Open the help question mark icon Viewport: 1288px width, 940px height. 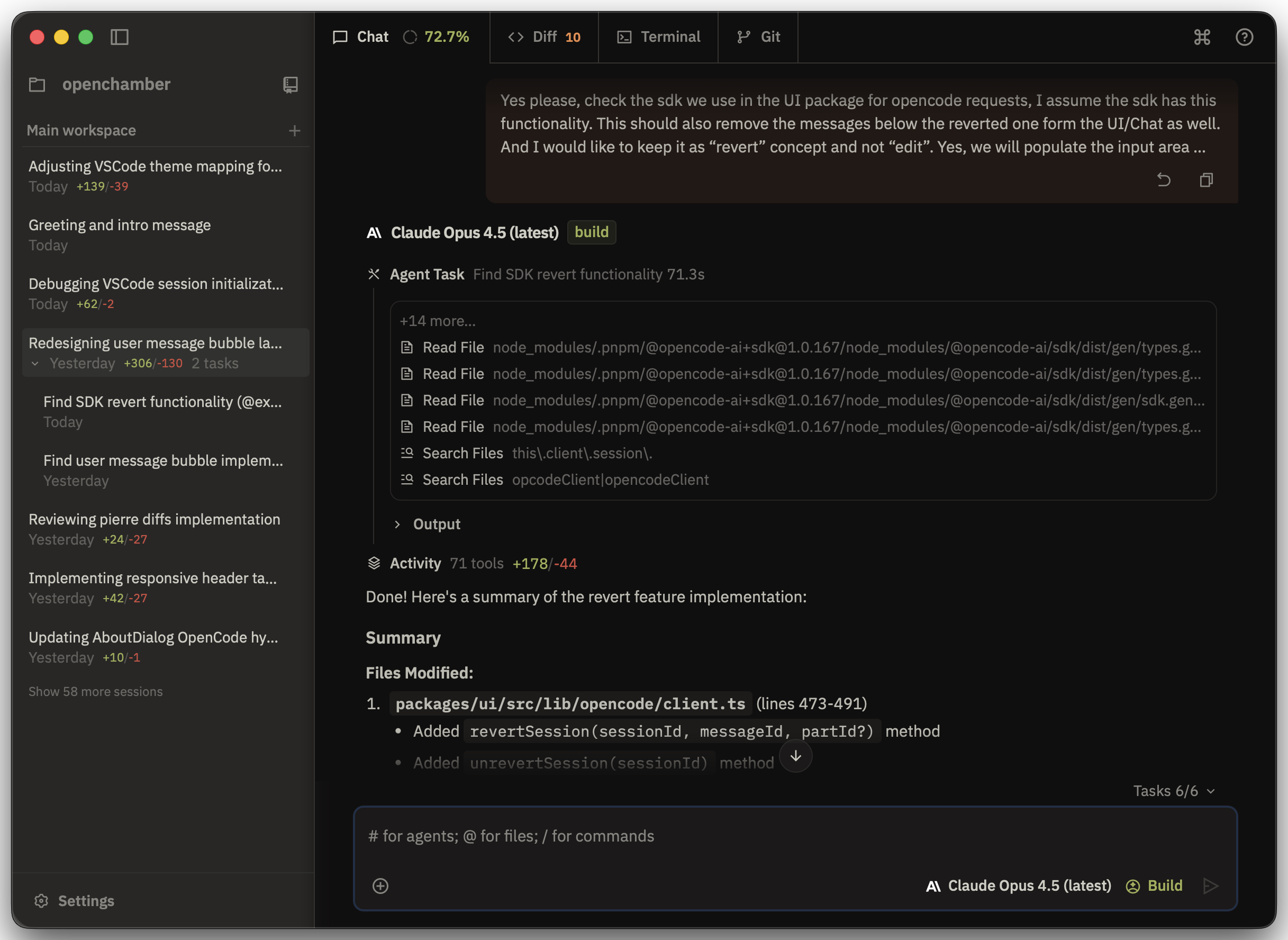coord(1244,37)
